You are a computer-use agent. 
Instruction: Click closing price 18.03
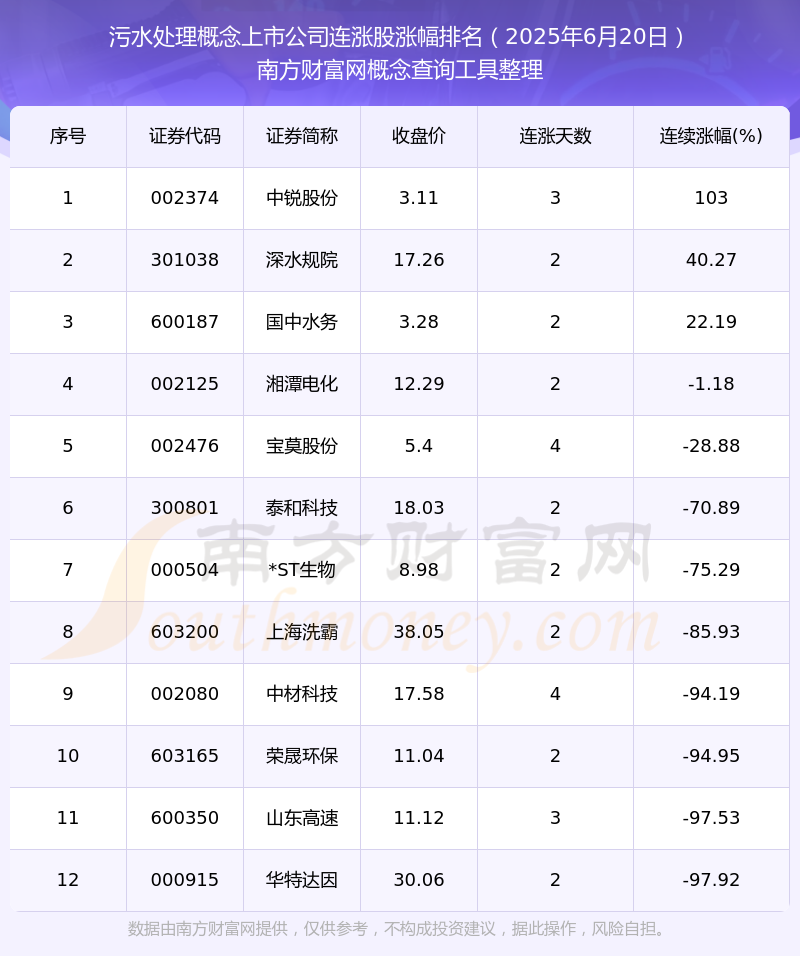(419, 508)
